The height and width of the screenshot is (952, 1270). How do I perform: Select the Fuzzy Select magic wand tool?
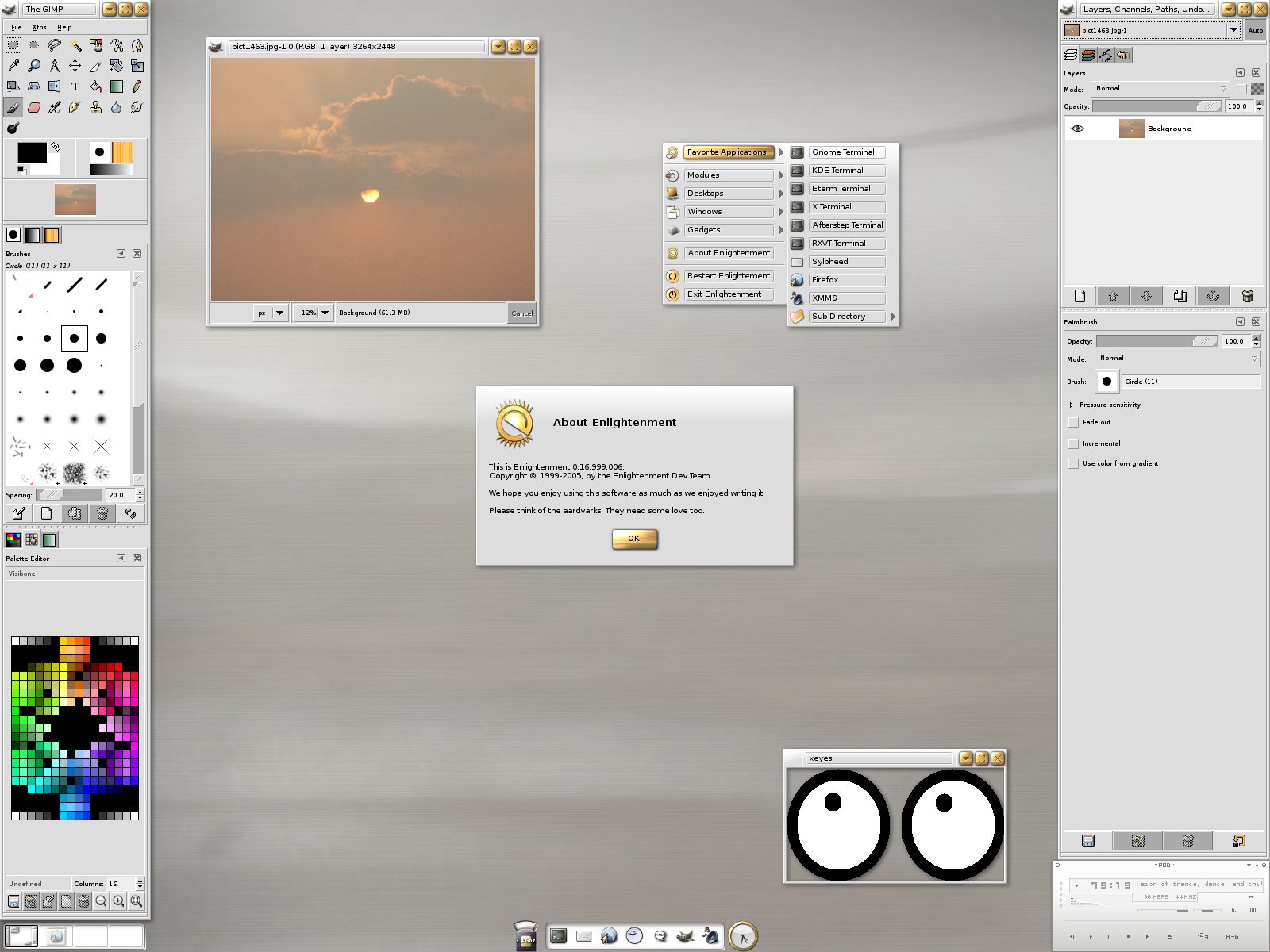75,45
